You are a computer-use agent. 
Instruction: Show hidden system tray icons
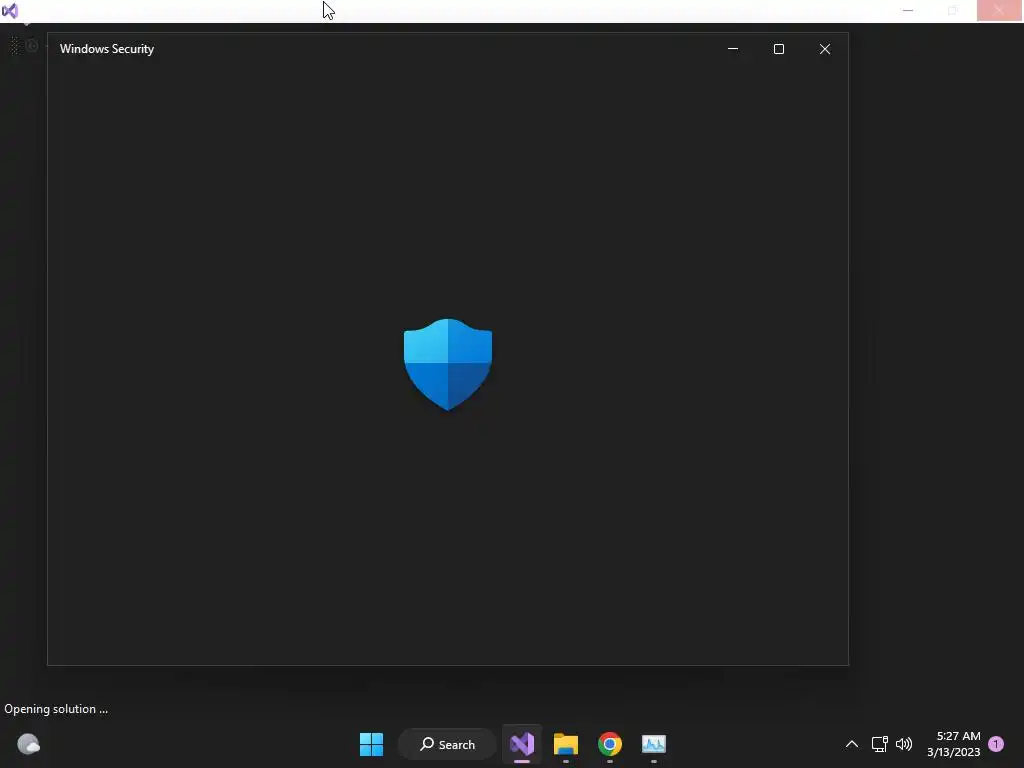[x=852, y=744]
